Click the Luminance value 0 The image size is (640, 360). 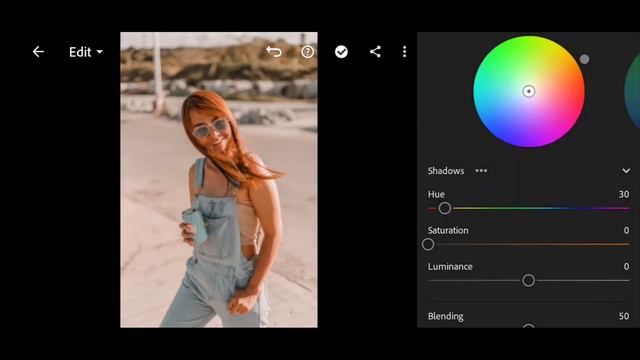pyautogui.click(x=626, y=267)
